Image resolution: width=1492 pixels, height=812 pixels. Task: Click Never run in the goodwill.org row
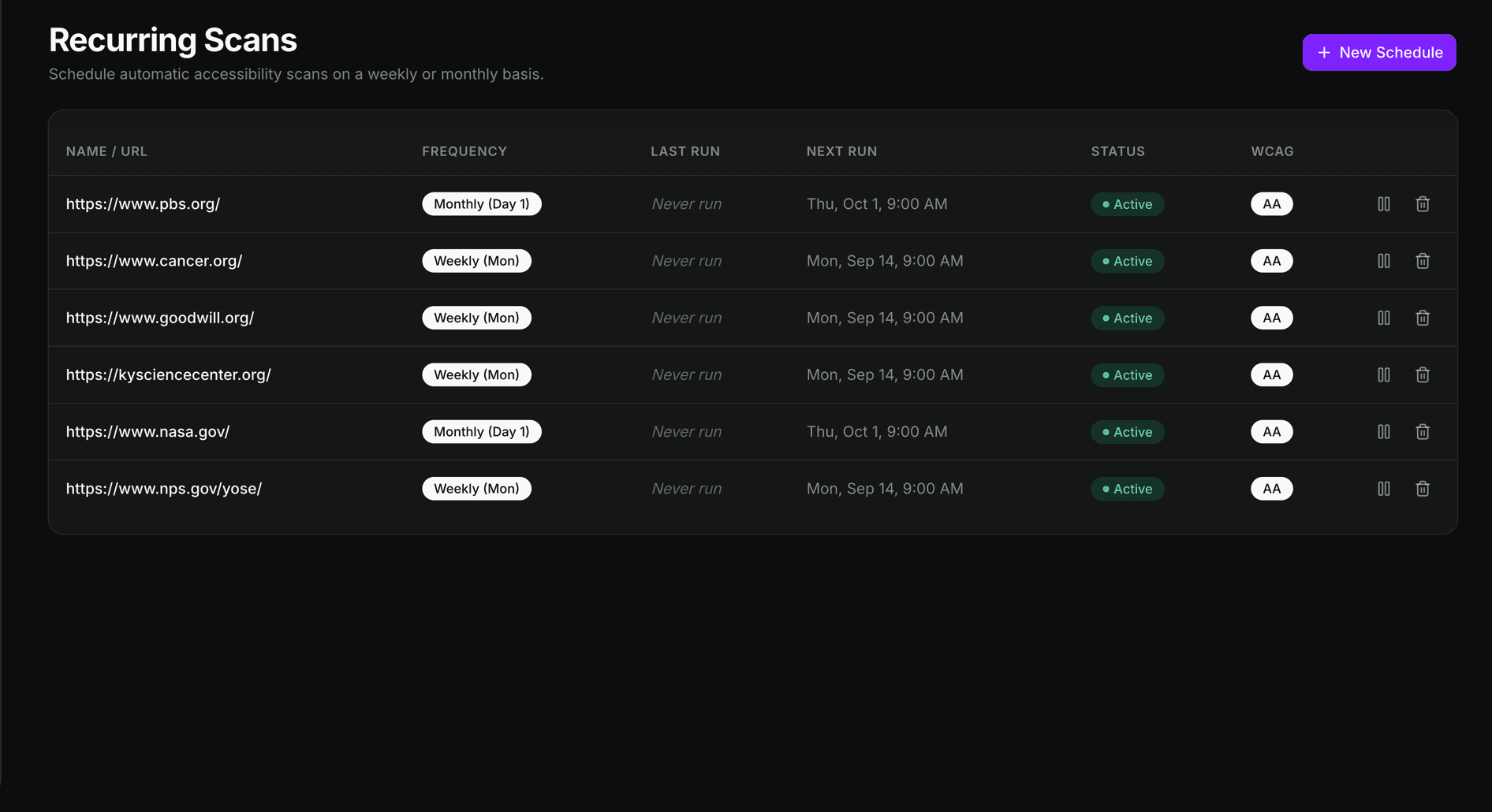pos(686,318)
